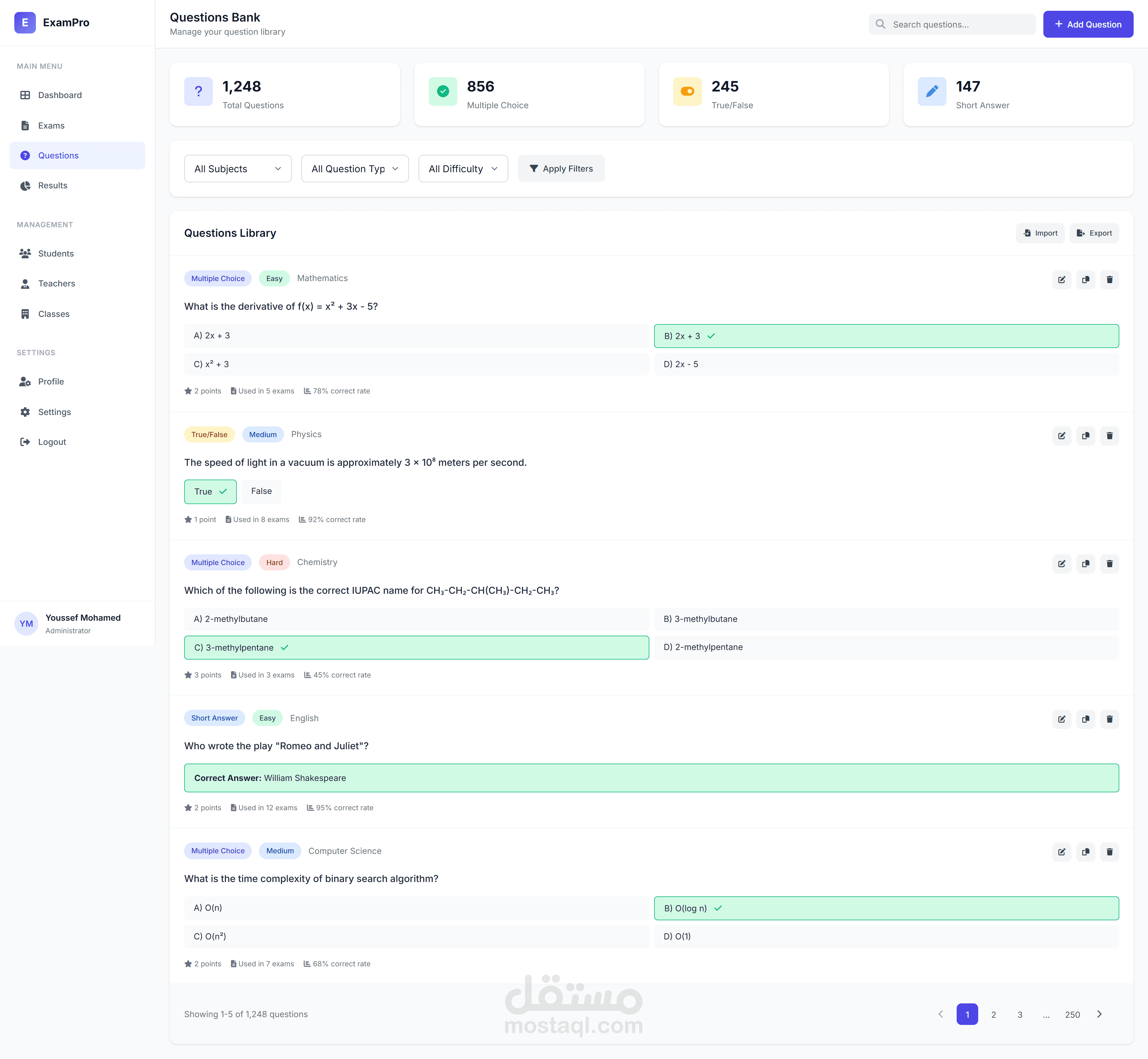This screenshot has width=1148, height=1059.
Task: Focus the Search questions field
Action: [960, 24]
